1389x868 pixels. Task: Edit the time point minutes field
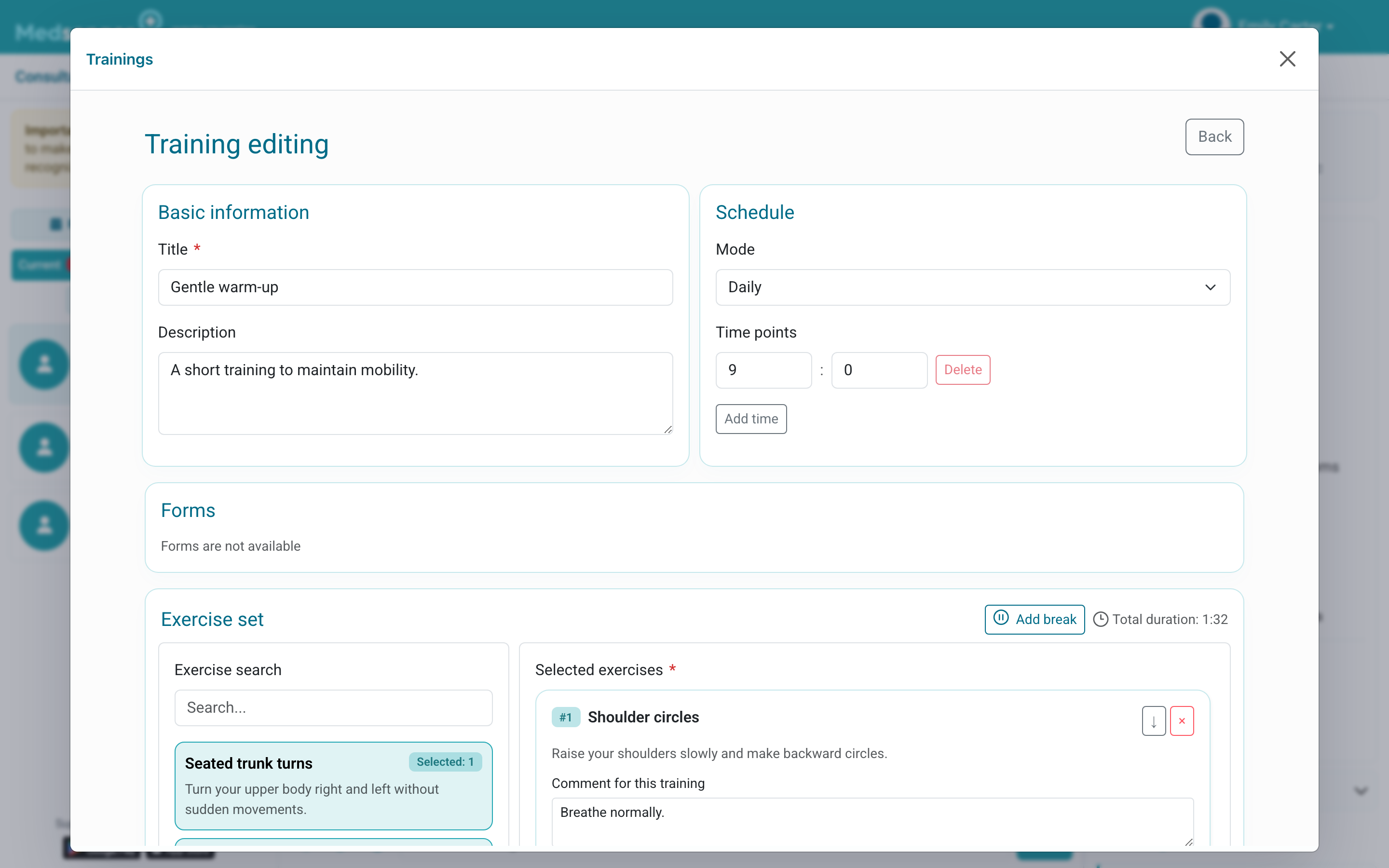pos(879,370)
